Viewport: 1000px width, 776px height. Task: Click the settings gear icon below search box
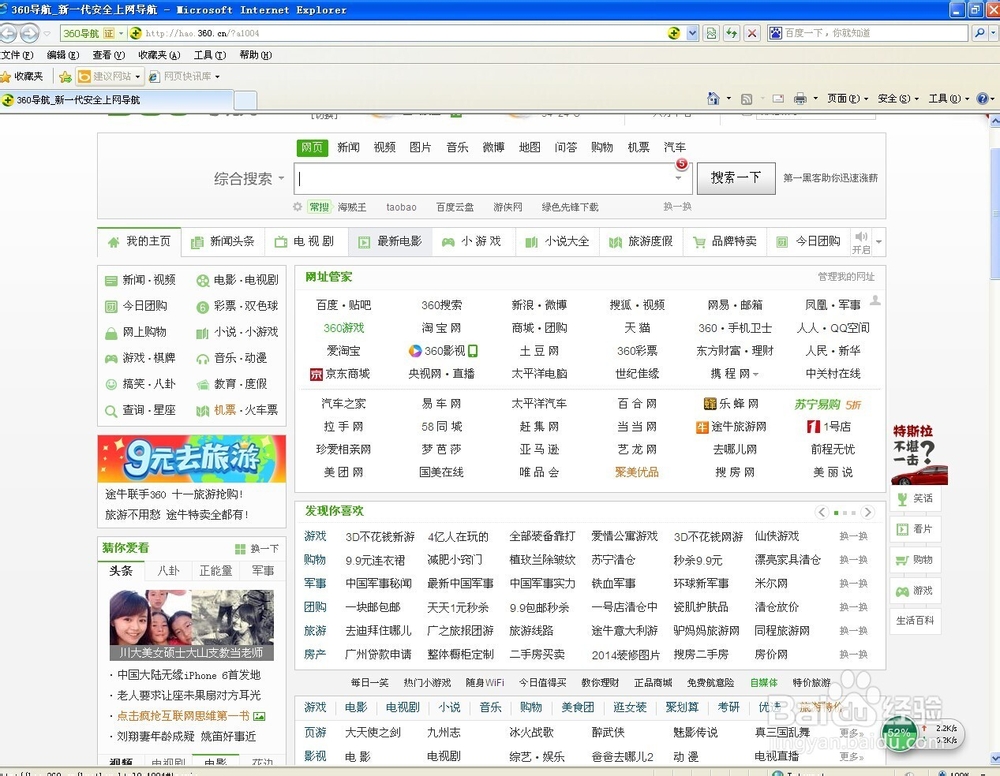[x=297, y=207]
